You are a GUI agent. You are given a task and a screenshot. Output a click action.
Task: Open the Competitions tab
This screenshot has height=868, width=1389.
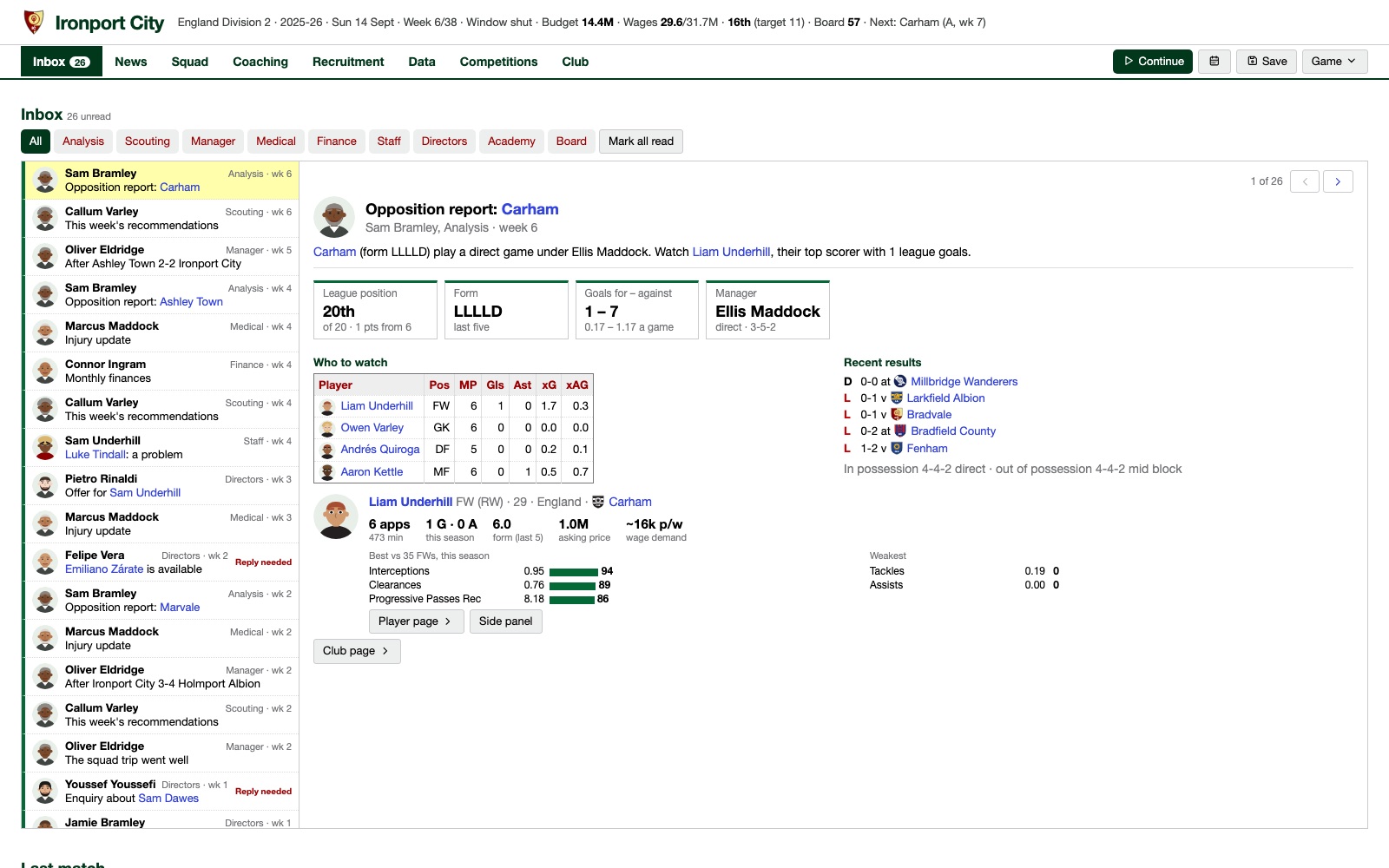pos(499,62)
